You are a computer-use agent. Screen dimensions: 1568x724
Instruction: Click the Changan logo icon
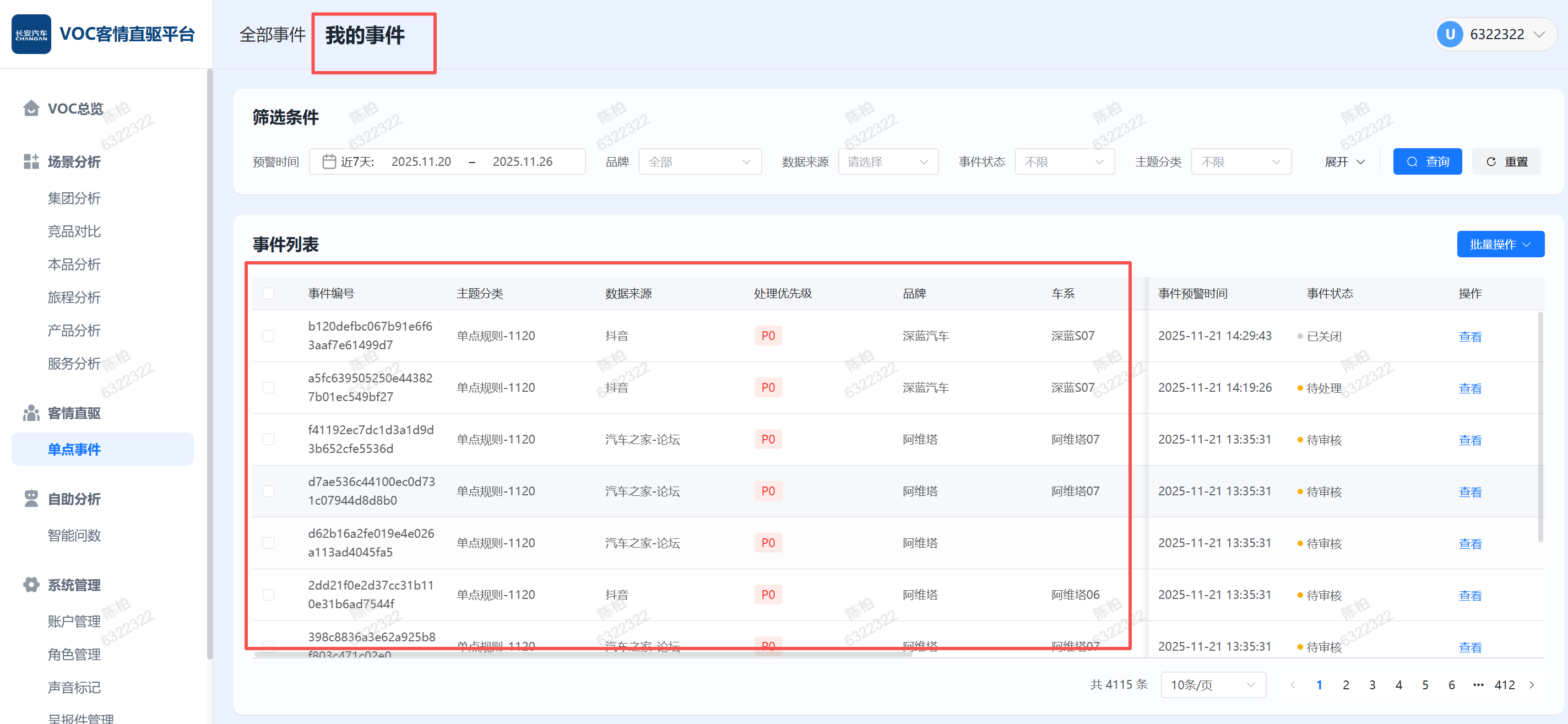(31, 34)
